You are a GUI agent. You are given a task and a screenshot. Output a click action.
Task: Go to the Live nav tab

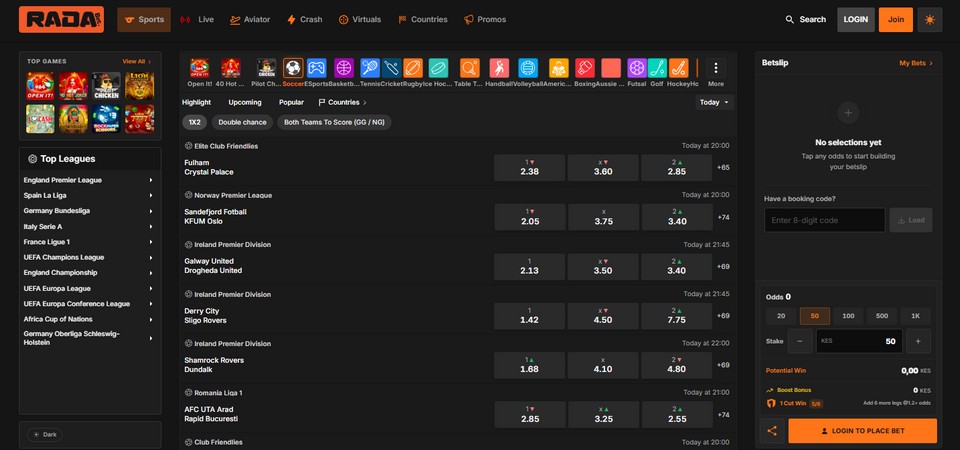tap(197, 20)
